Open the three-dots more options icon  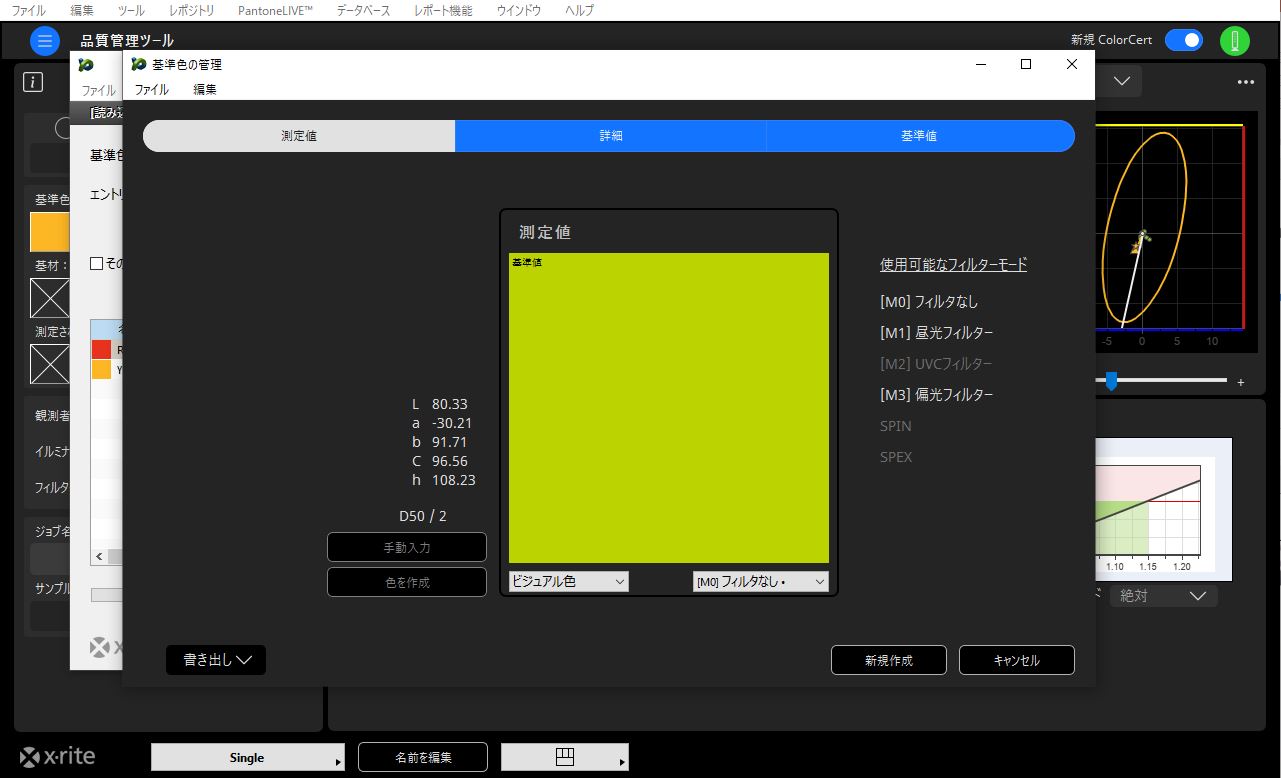(x=1245, y=82)
